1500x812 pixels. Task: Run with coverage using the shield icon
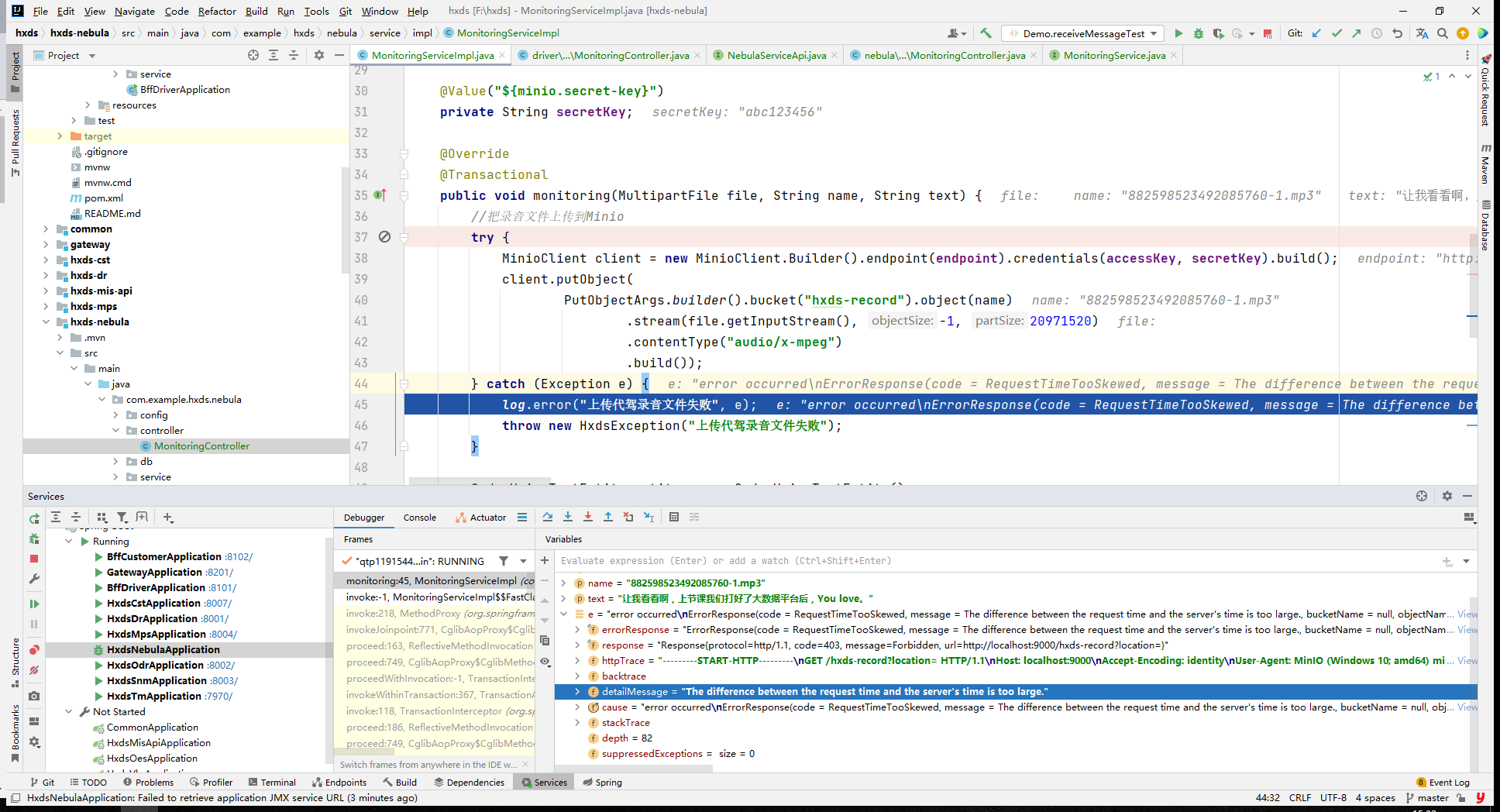[1218, 33]
